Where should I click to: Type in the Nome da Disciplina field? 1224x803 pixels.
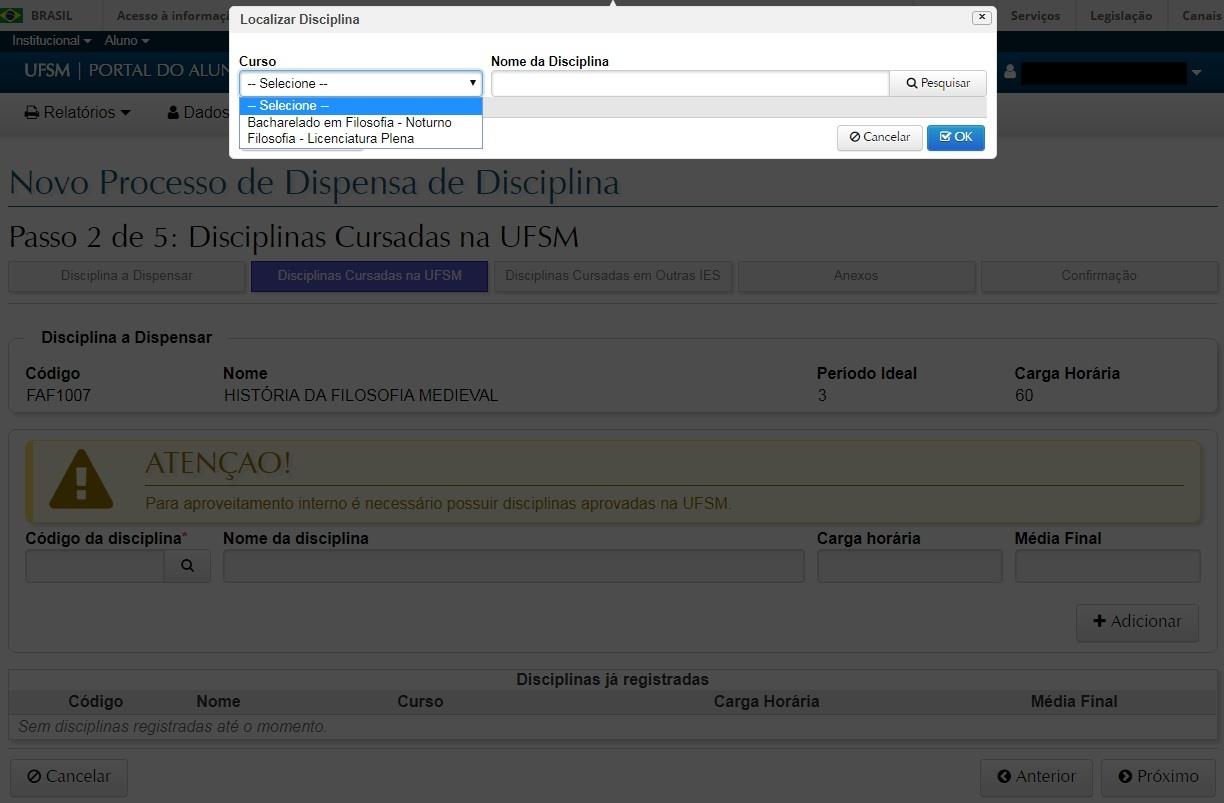pos(689,84)
